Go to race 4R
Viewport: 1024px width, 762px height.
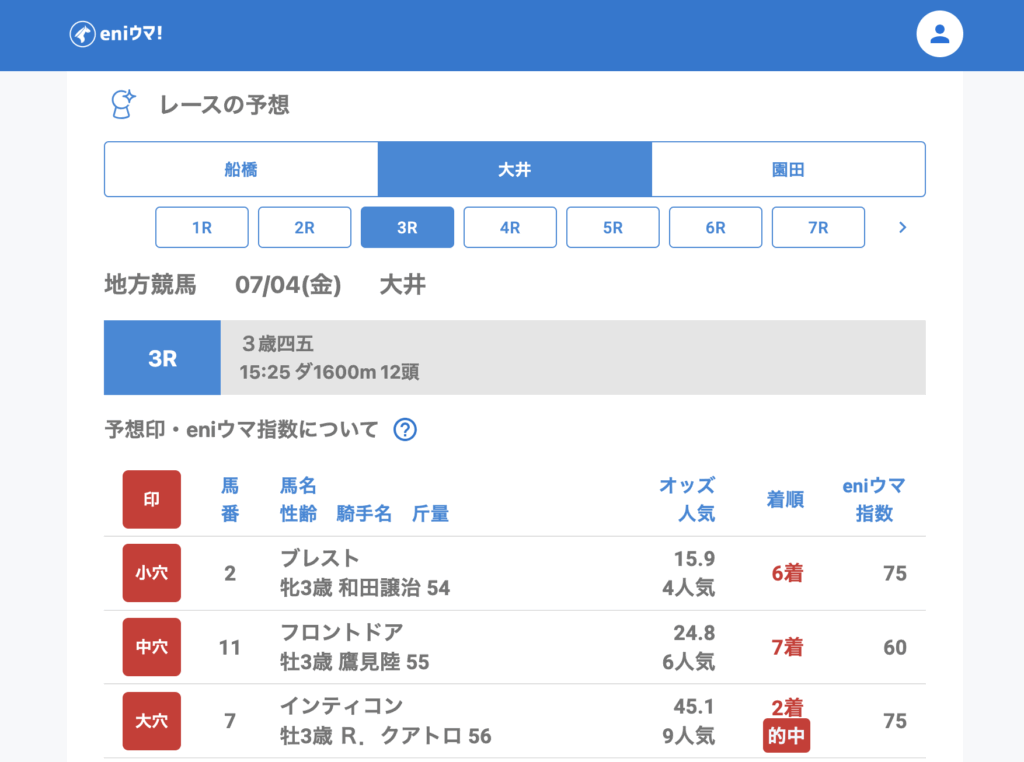pyautogui.click(x=510, y=227)
